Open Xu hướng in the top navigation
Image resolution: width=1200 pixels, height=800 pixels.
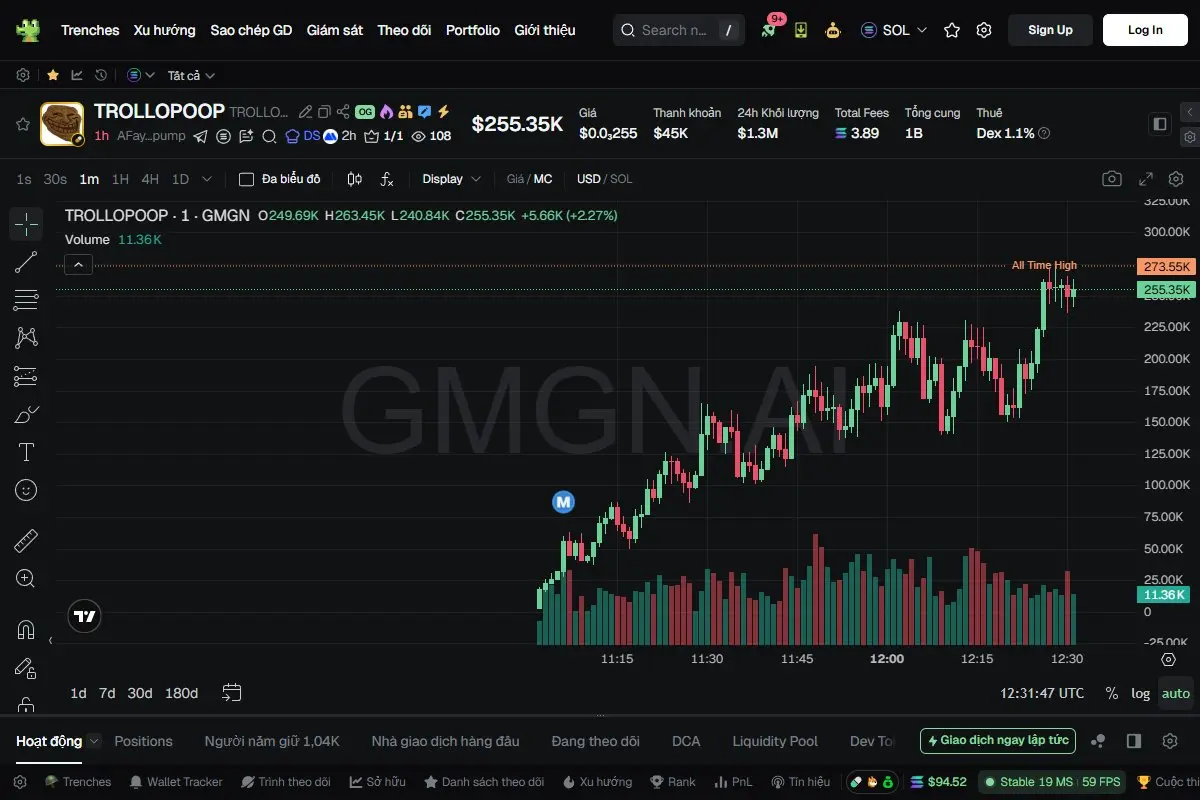pyautogui.click(x=165, y=30)
